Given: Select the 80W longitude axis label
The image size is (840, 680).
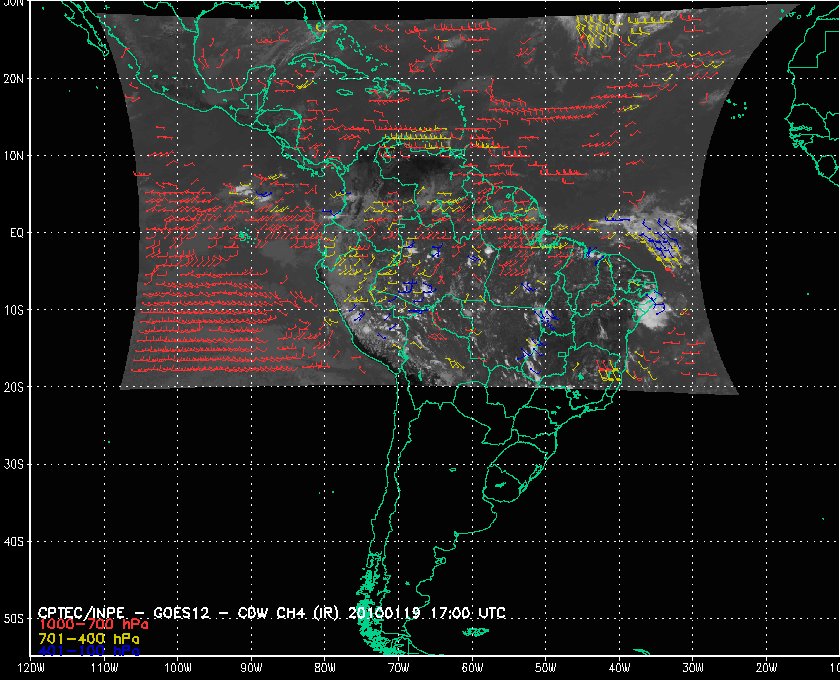Looking at the screenshot, I should (325, 667).
